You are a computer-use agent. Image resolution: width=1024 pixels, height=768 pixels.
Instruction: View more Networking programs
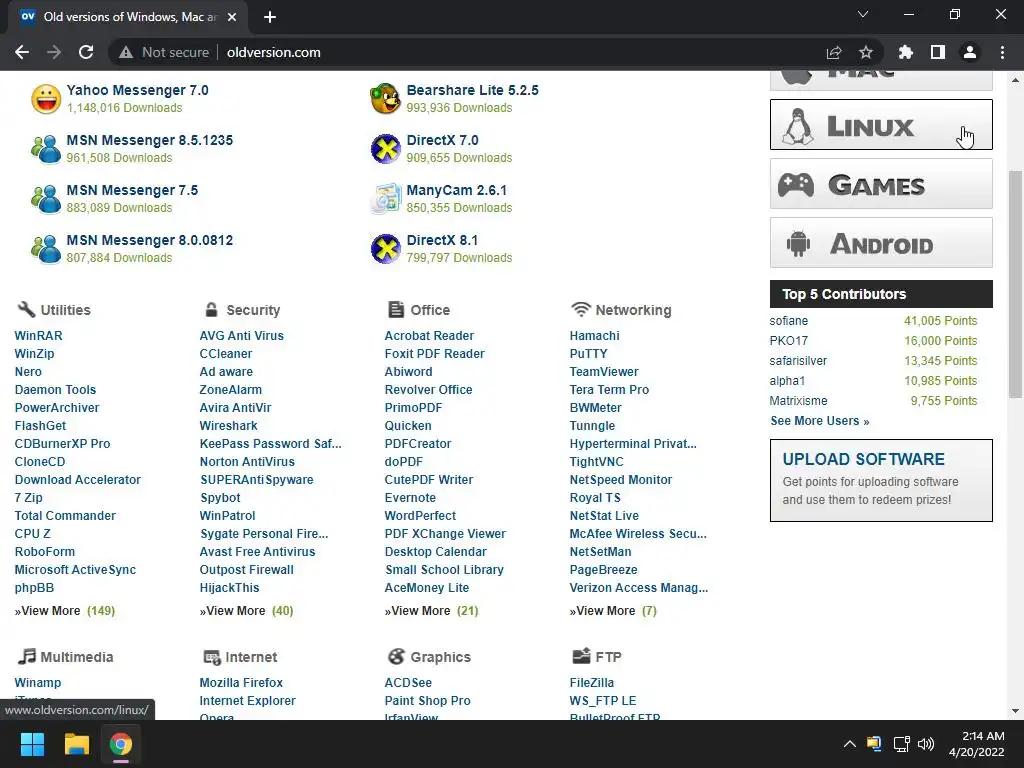click(x=613, y=611)
